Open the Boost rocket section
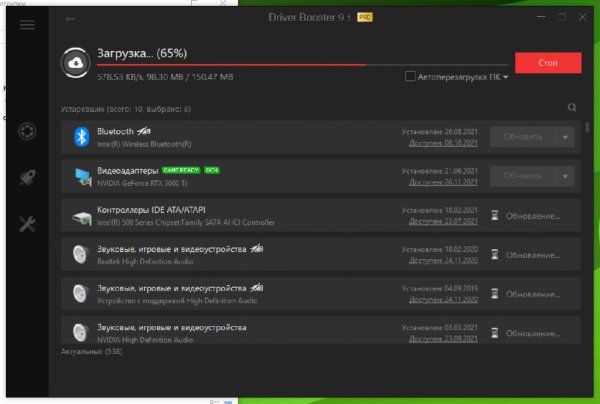Viewport: 600px width, 404px height. tap(27, 178)
